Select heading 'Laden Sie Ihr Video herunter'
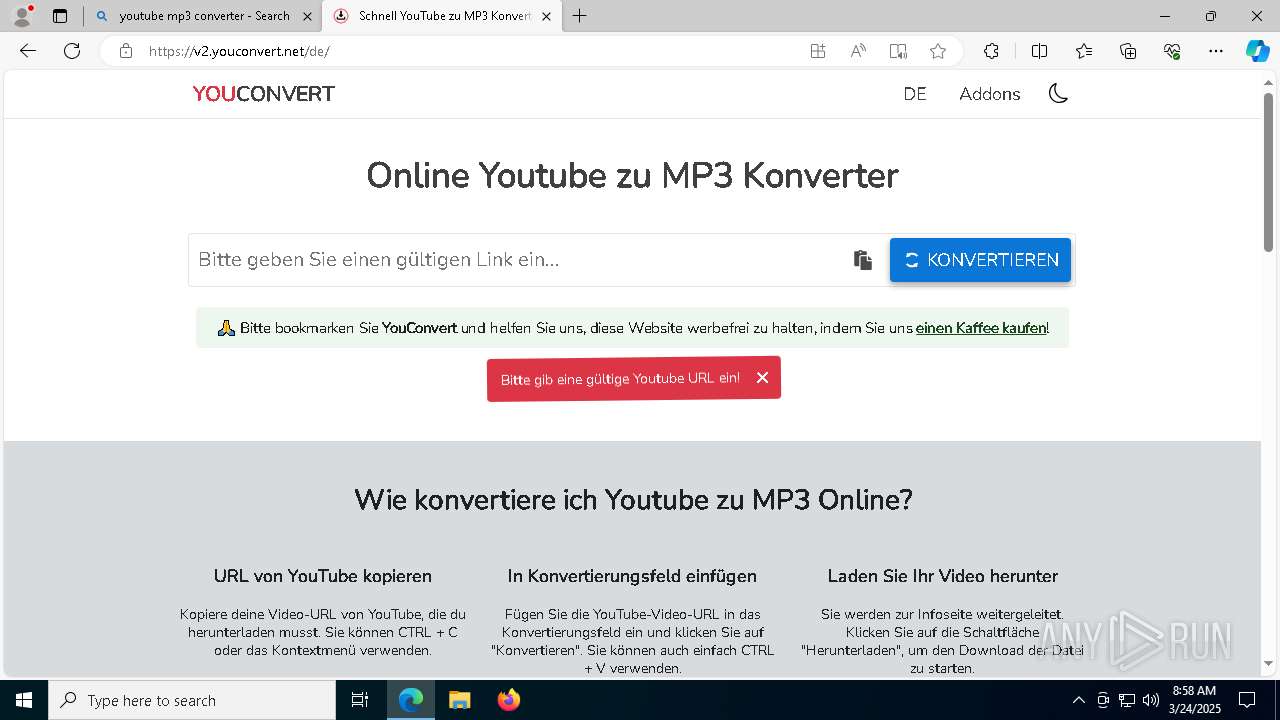 [943, 576]
